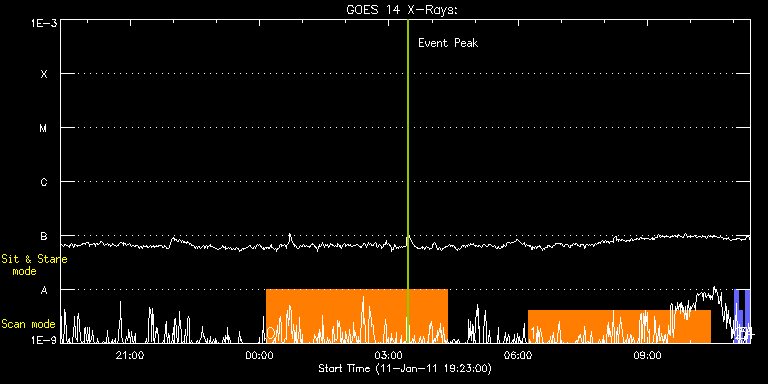Click the Start Time axis caption
This screenshot has height=384, width=768.
coord(405,368)
